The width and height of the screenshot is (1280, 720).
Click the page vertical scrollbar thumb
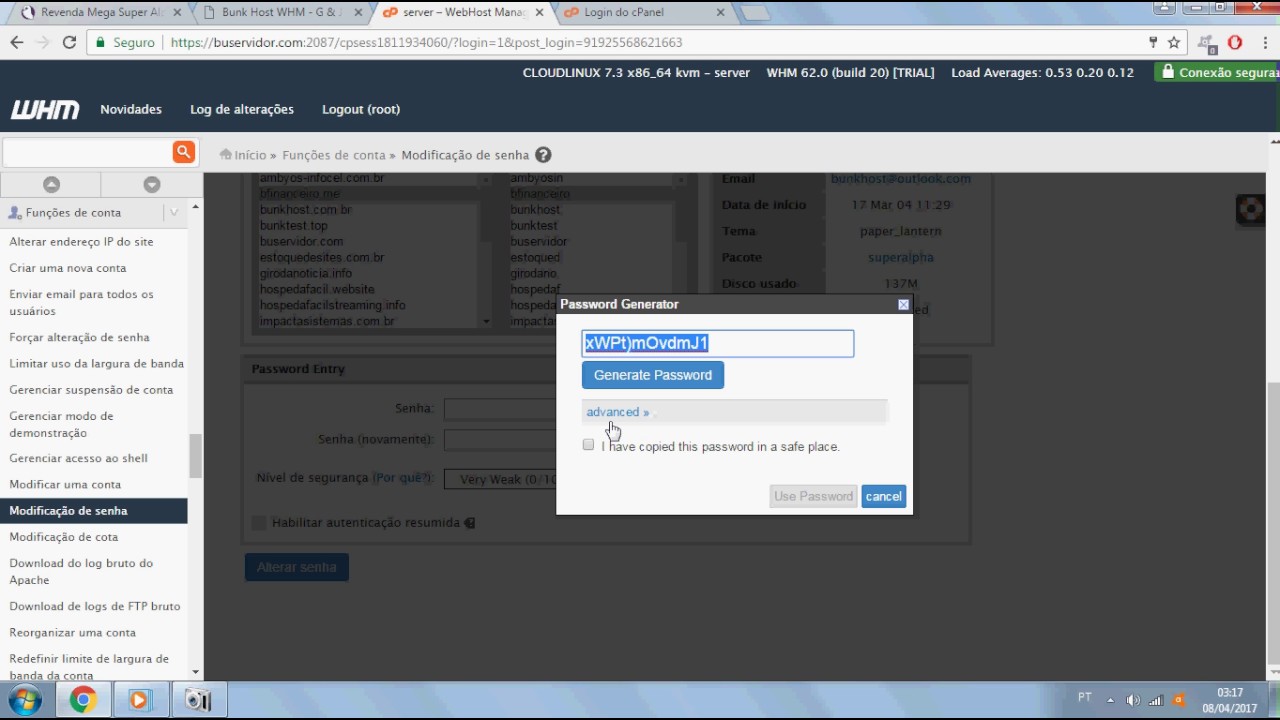1273,523
